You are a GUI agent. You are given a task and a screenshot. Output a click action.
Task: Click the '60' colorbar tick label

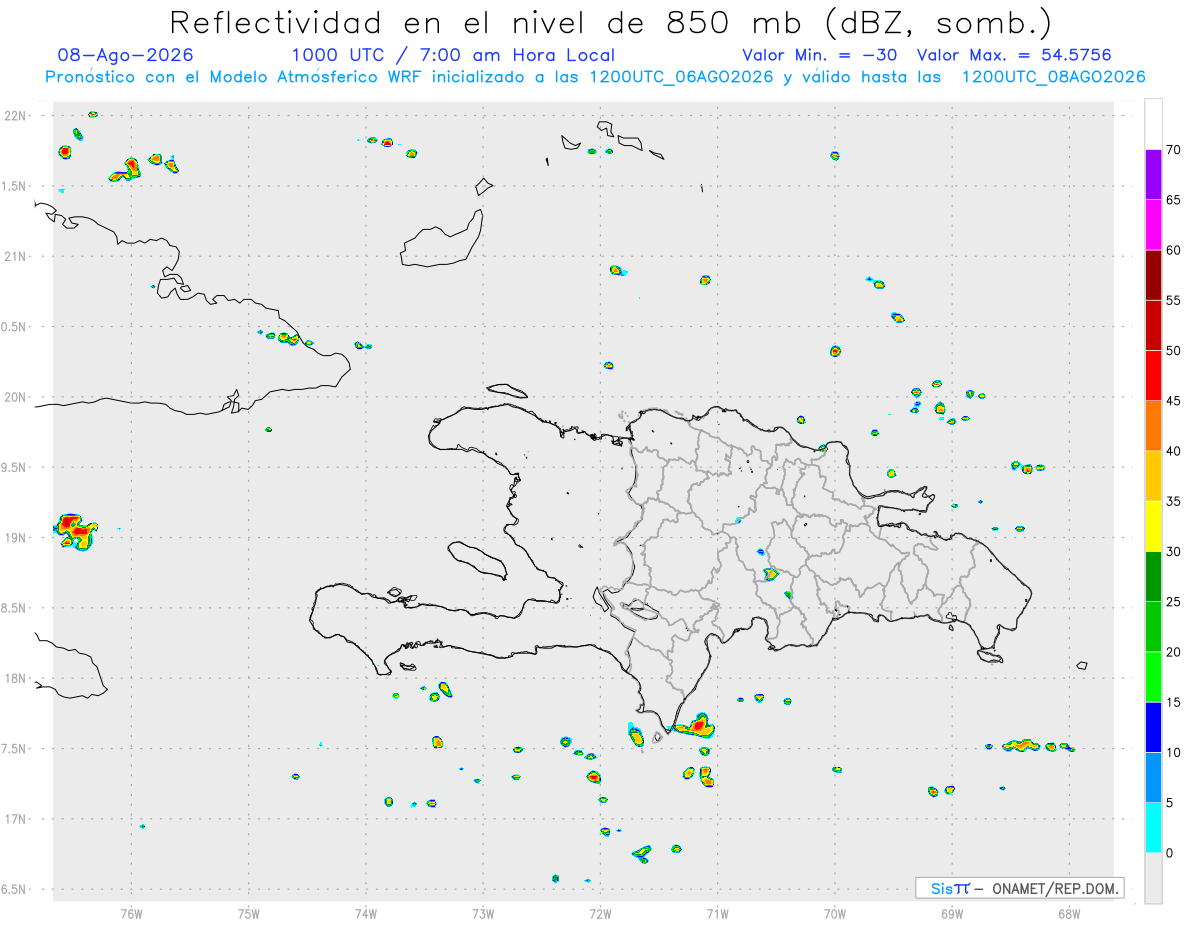point(1173,250)
